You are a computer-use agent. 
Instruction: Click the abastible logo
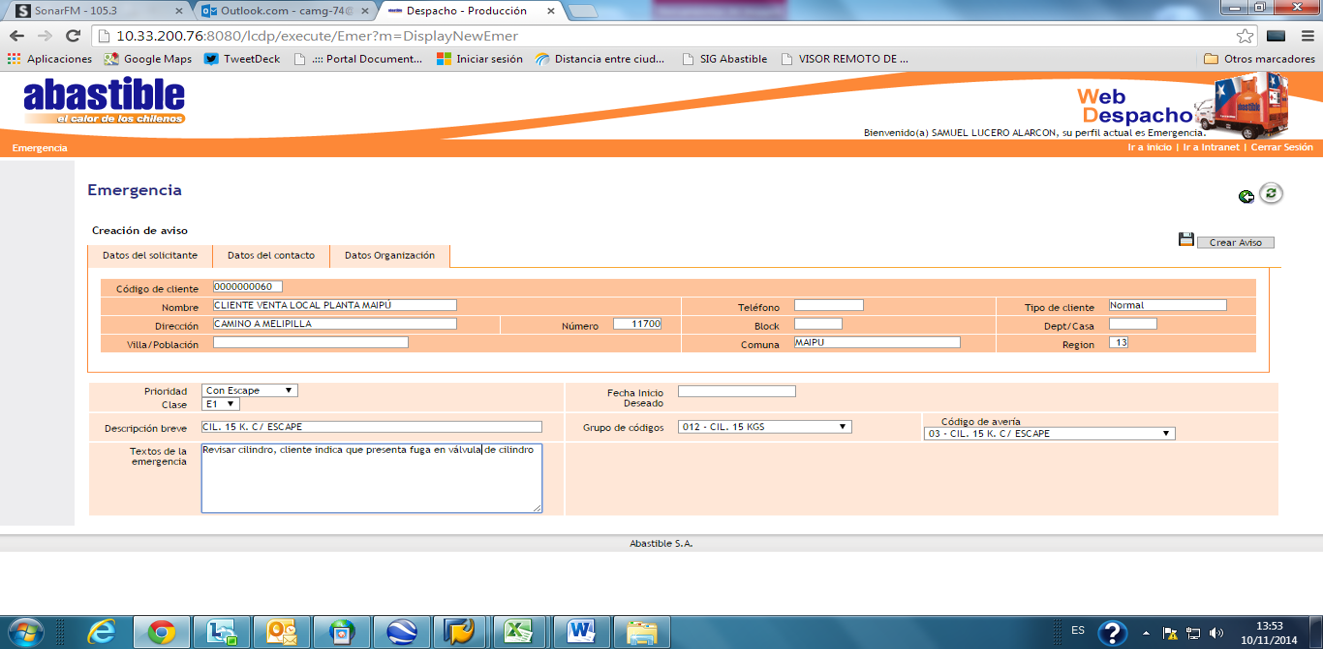pyautogui.click(x=104, y=101)
